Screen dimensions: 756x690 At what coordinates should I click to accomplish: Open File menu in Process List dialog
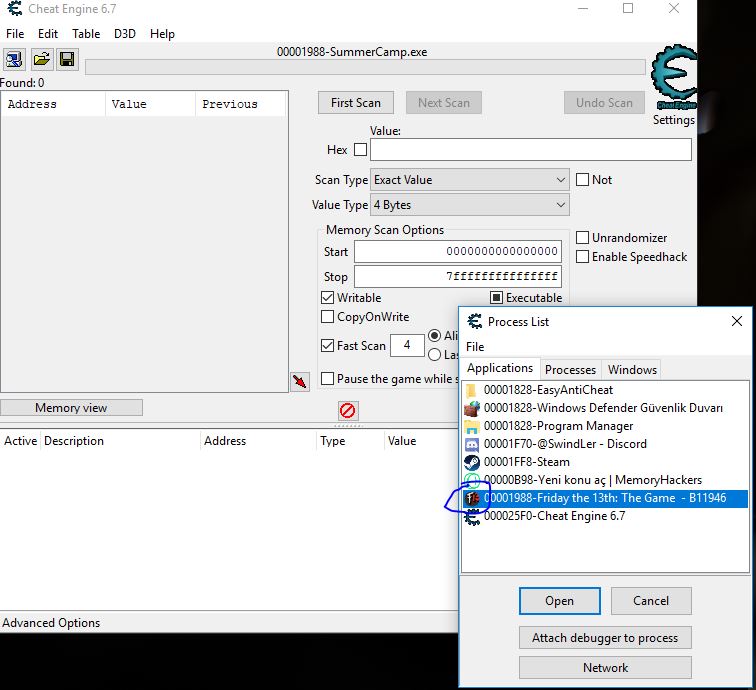[x=475, y=347]
